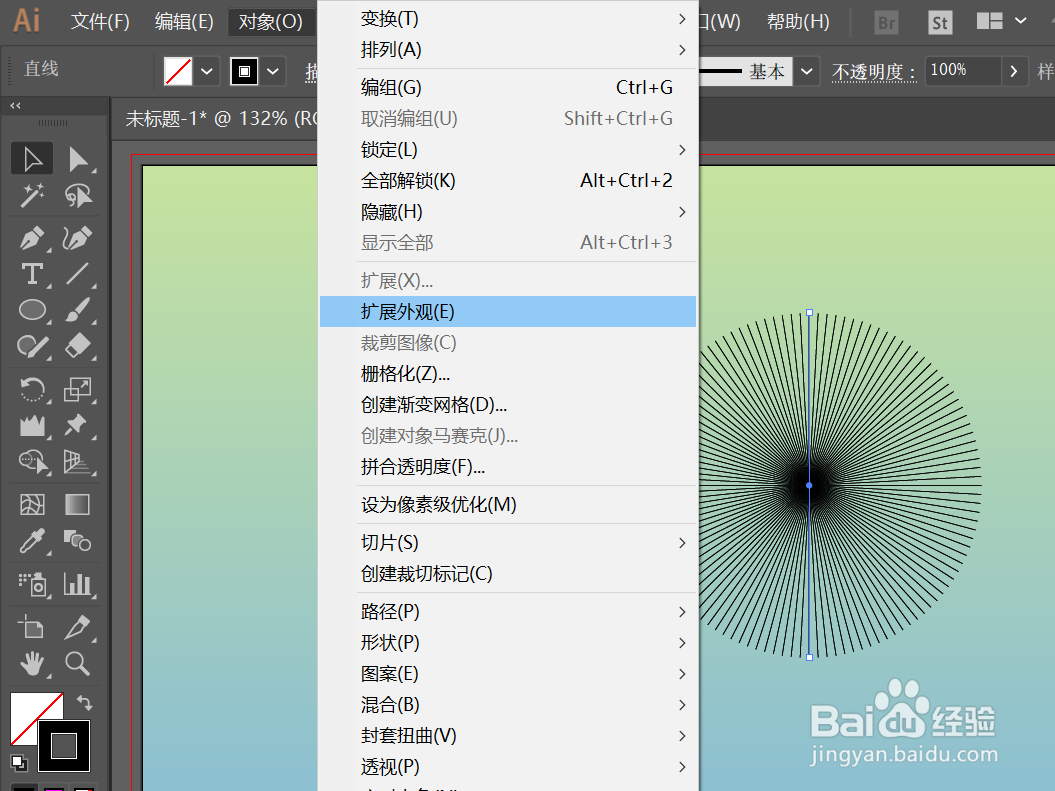The height and width of the screenshot is (791, 1055).
Task: Open Adobe Bridge via Br icon
Action: tap(887, 23)
